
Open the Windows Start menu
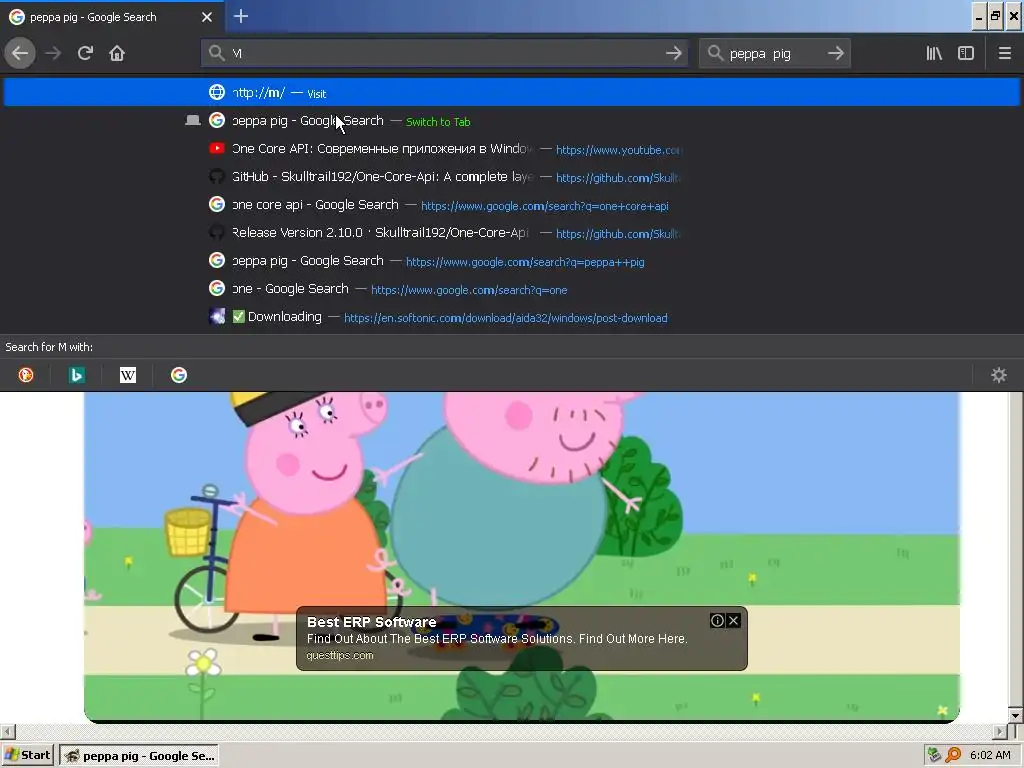(28, 755)
